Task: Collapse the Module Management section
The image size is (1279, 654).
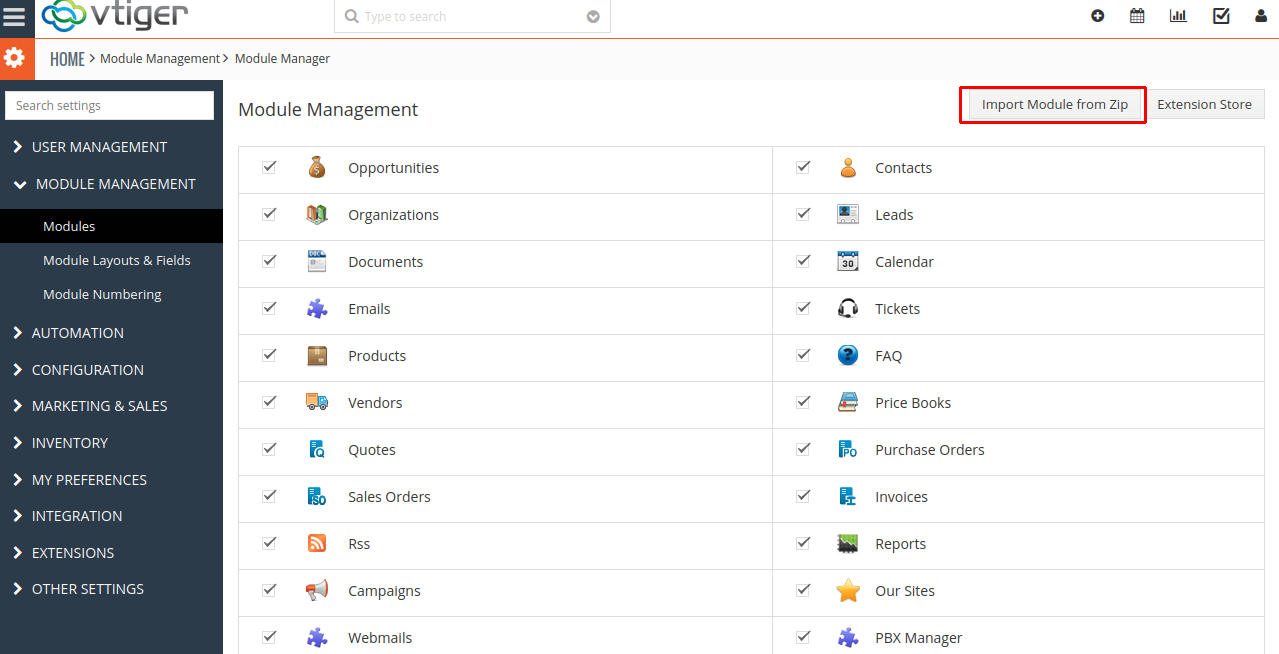Action: click(115, 184)
